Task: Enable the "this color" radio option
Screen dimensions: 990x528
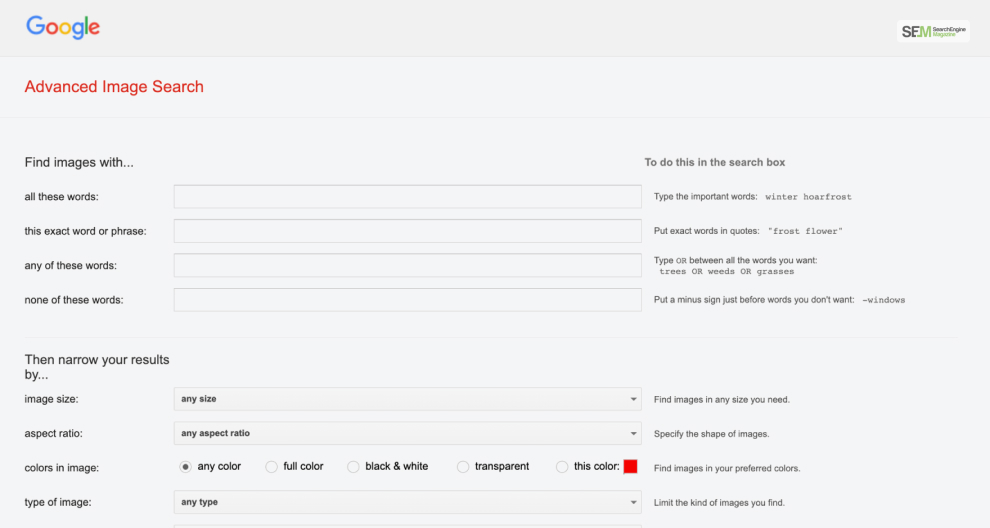Action: (562, 467)
